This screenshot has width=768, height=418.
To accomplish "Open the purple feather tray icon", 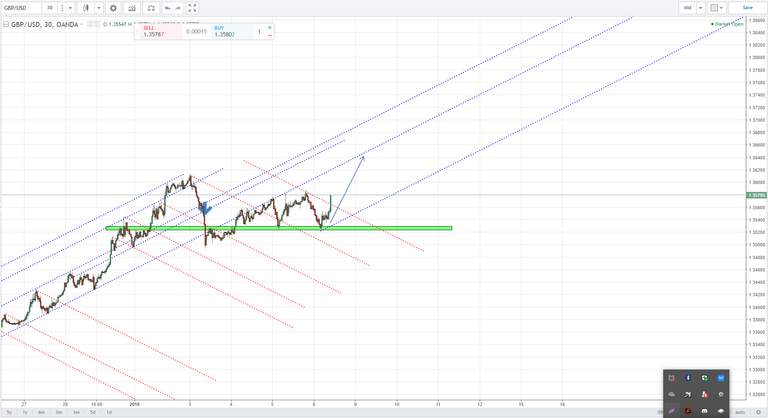I will [672, 410].
